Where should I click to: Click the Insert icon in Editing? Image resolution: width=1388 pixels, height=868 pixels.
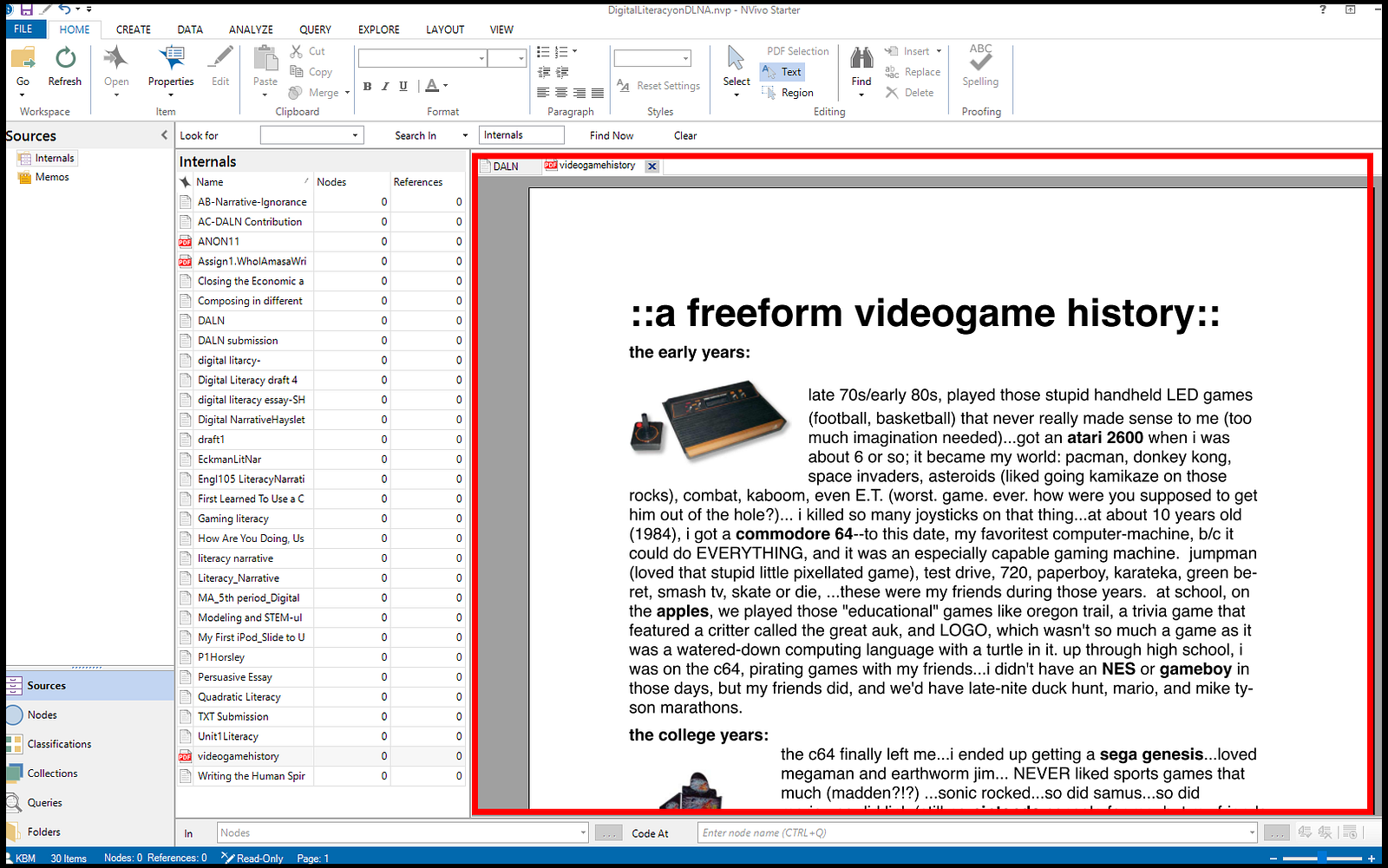[x=892, y=51]
